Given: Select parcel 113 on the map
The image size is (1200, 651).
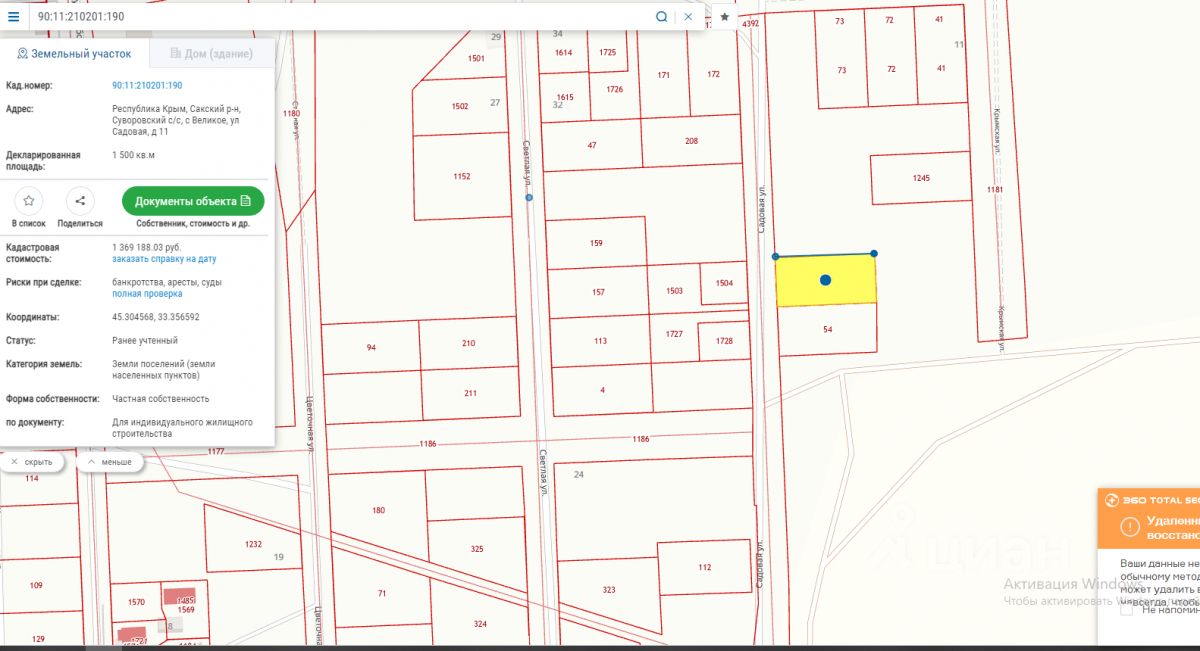Looking at the screenshot, I should (600, 341).
